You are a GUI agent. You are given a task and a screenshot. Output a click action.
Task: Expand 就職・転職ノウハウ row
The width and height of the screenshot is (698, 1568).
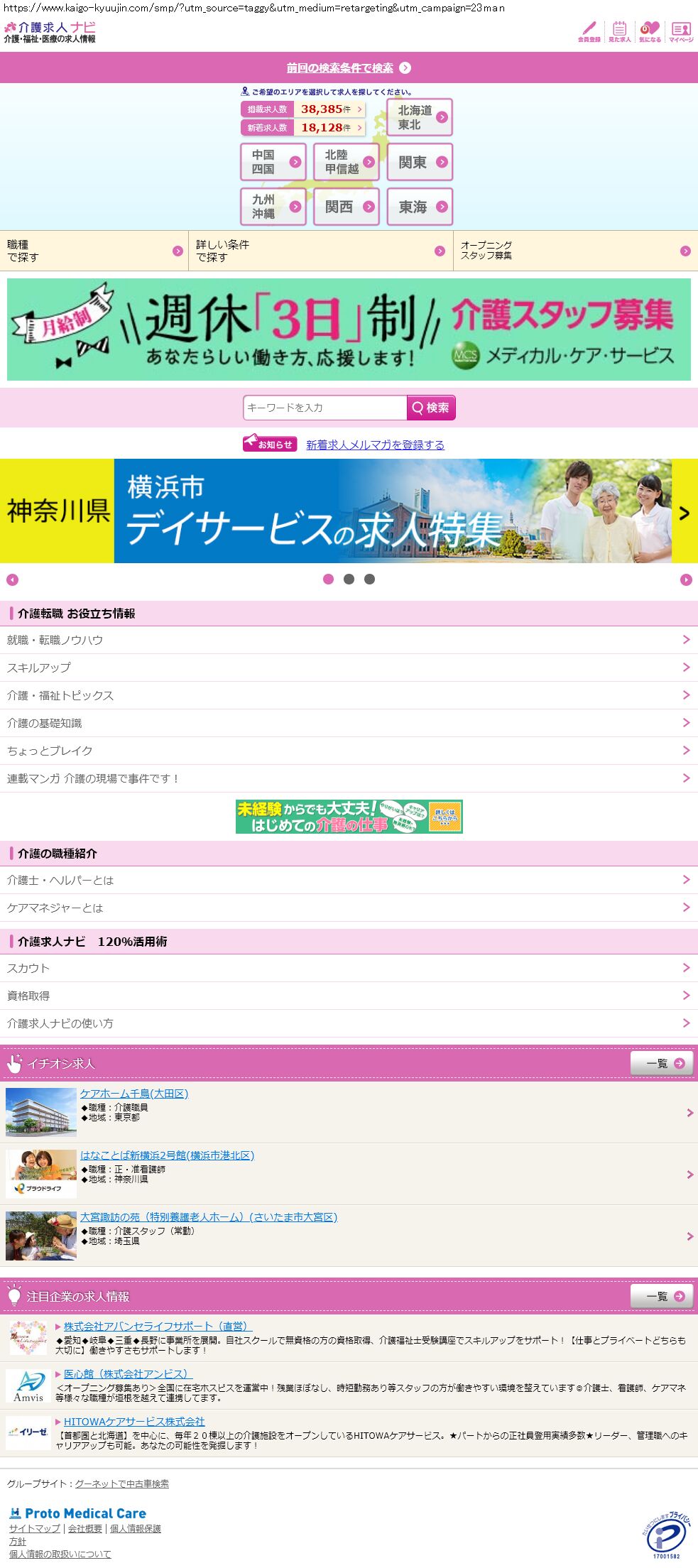(349, 640)
